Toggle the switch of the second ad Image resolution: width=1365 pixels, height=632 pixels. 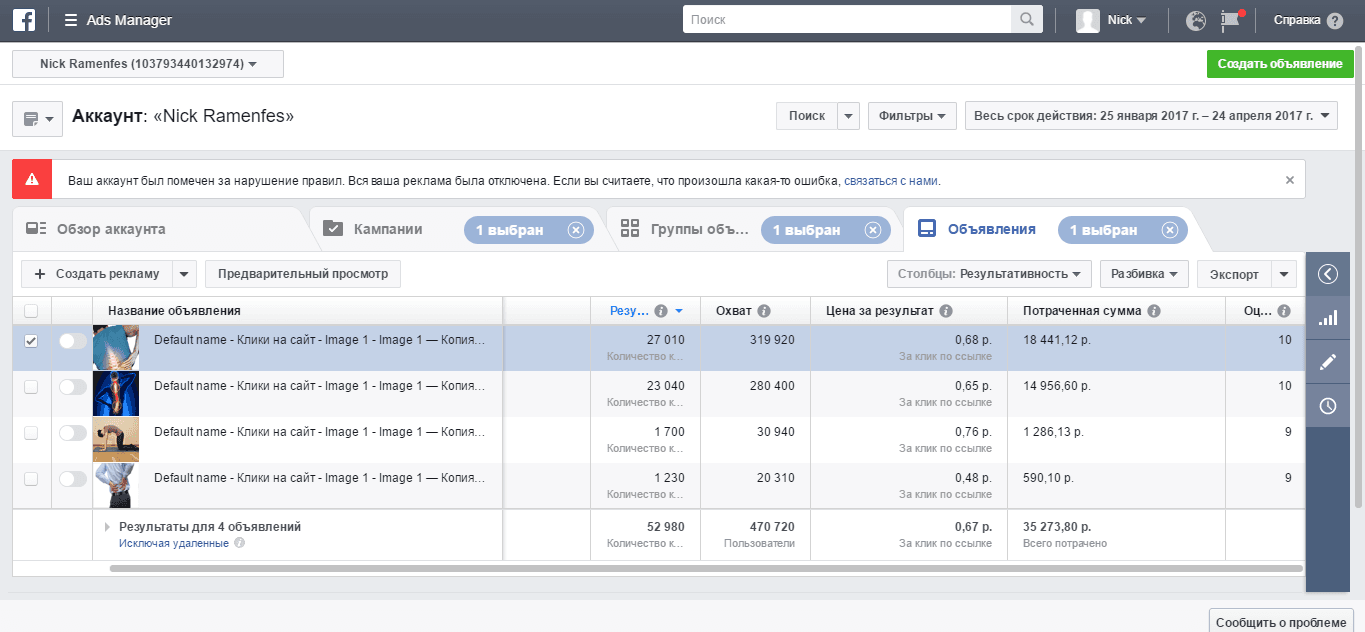(72, 387)
